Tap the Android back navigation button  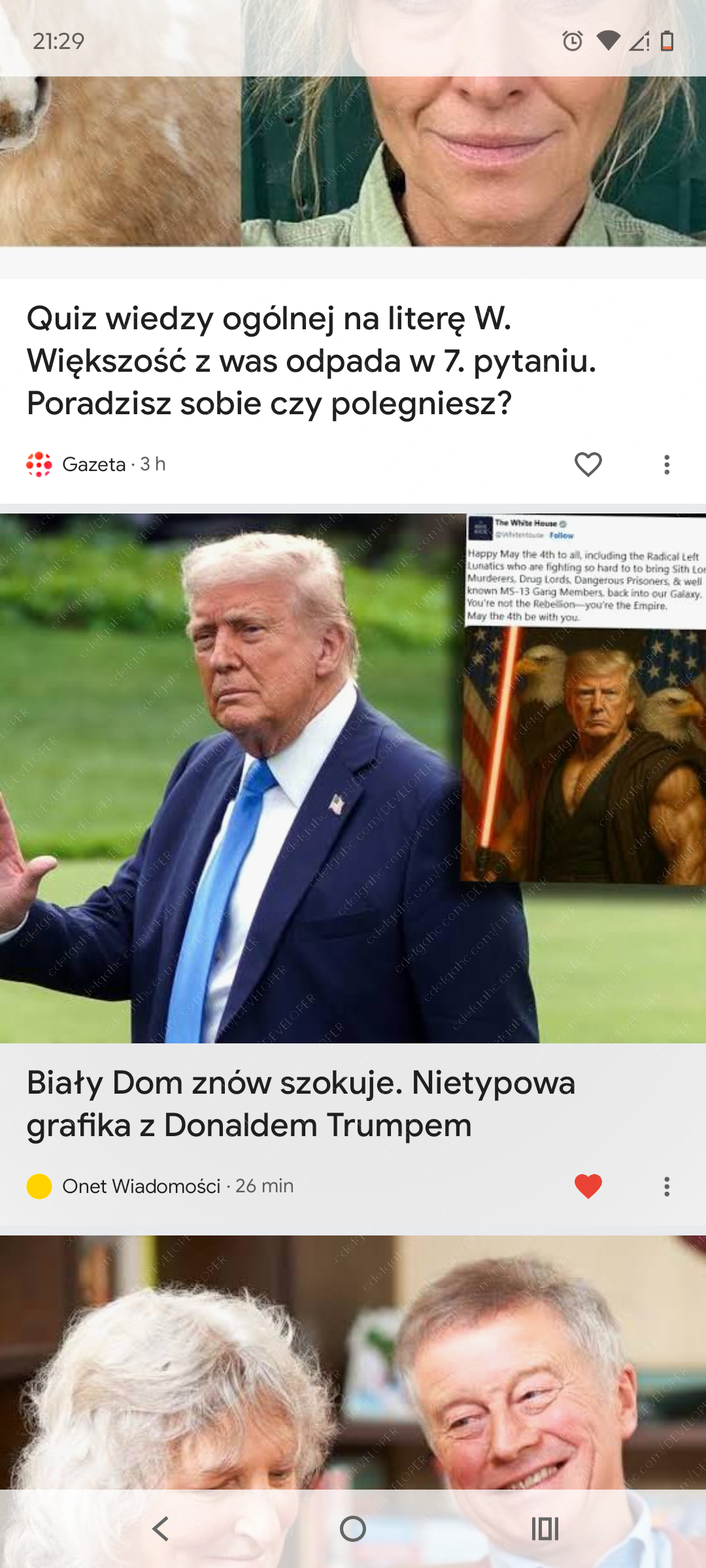160,1529
